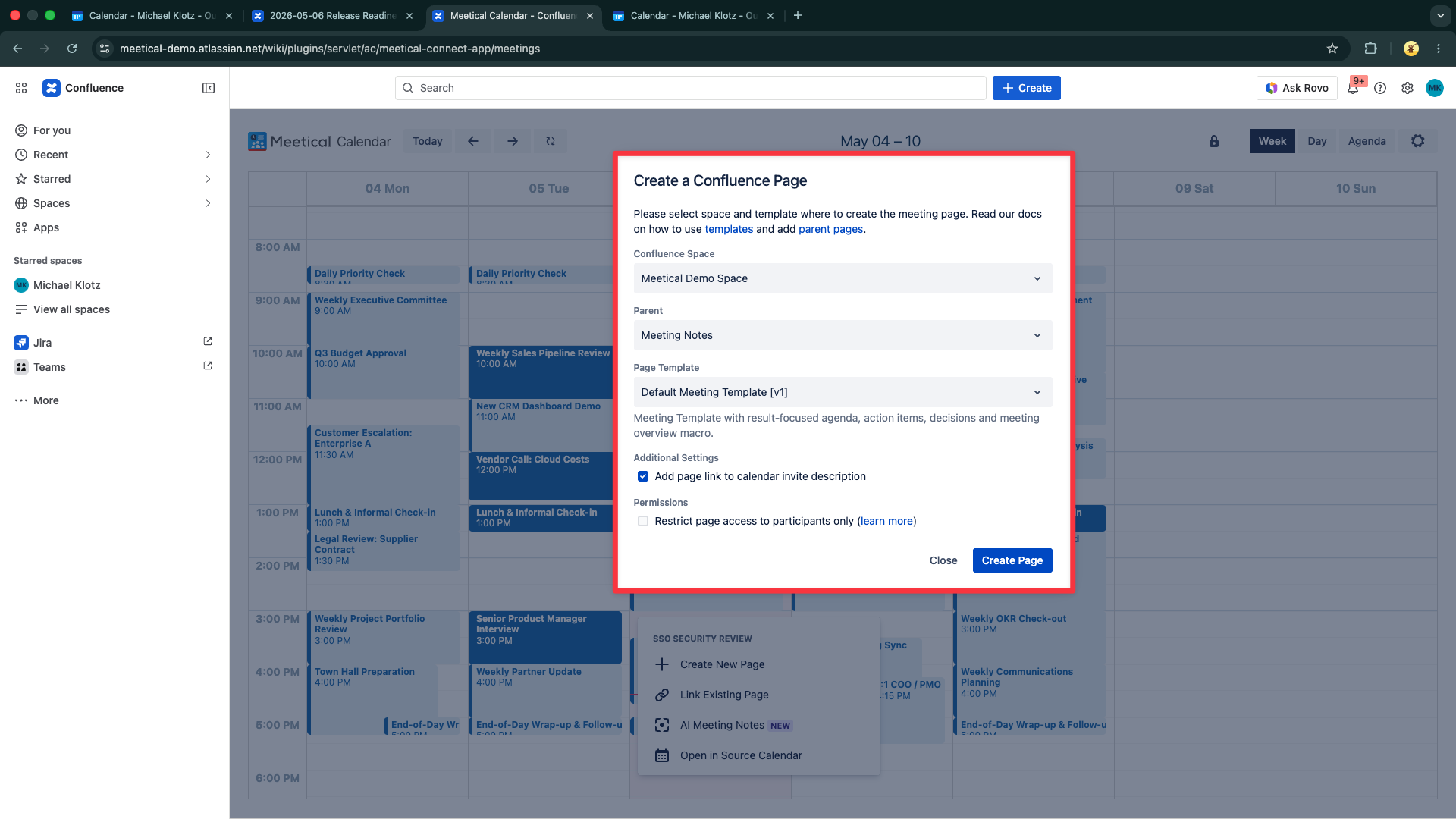Expand the Recent section chevron
This screenshot has height=819, width=1456.
(208, 155)
